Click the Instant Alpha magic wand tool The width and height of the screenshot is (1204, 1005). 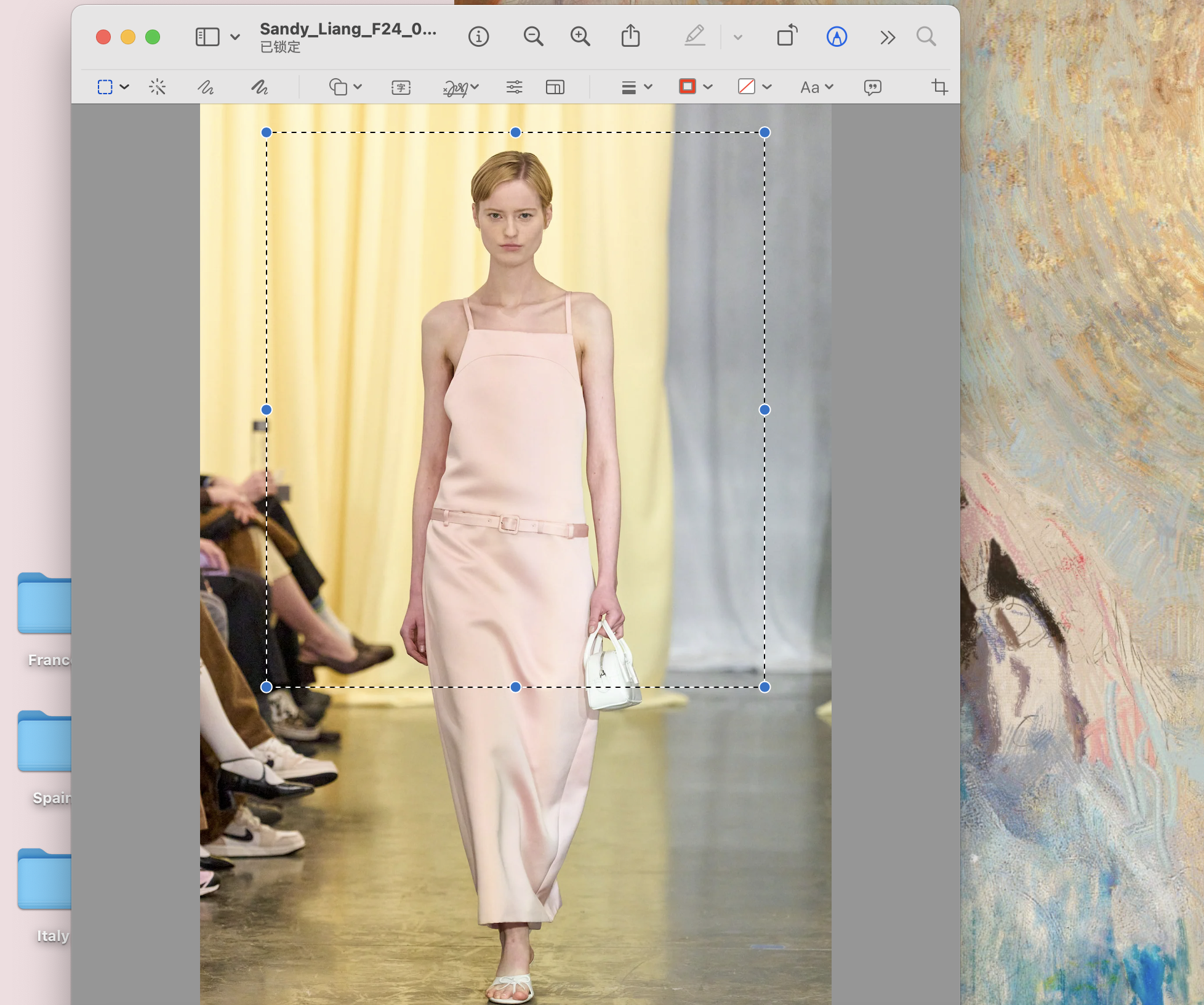click(x=158, y=87)
